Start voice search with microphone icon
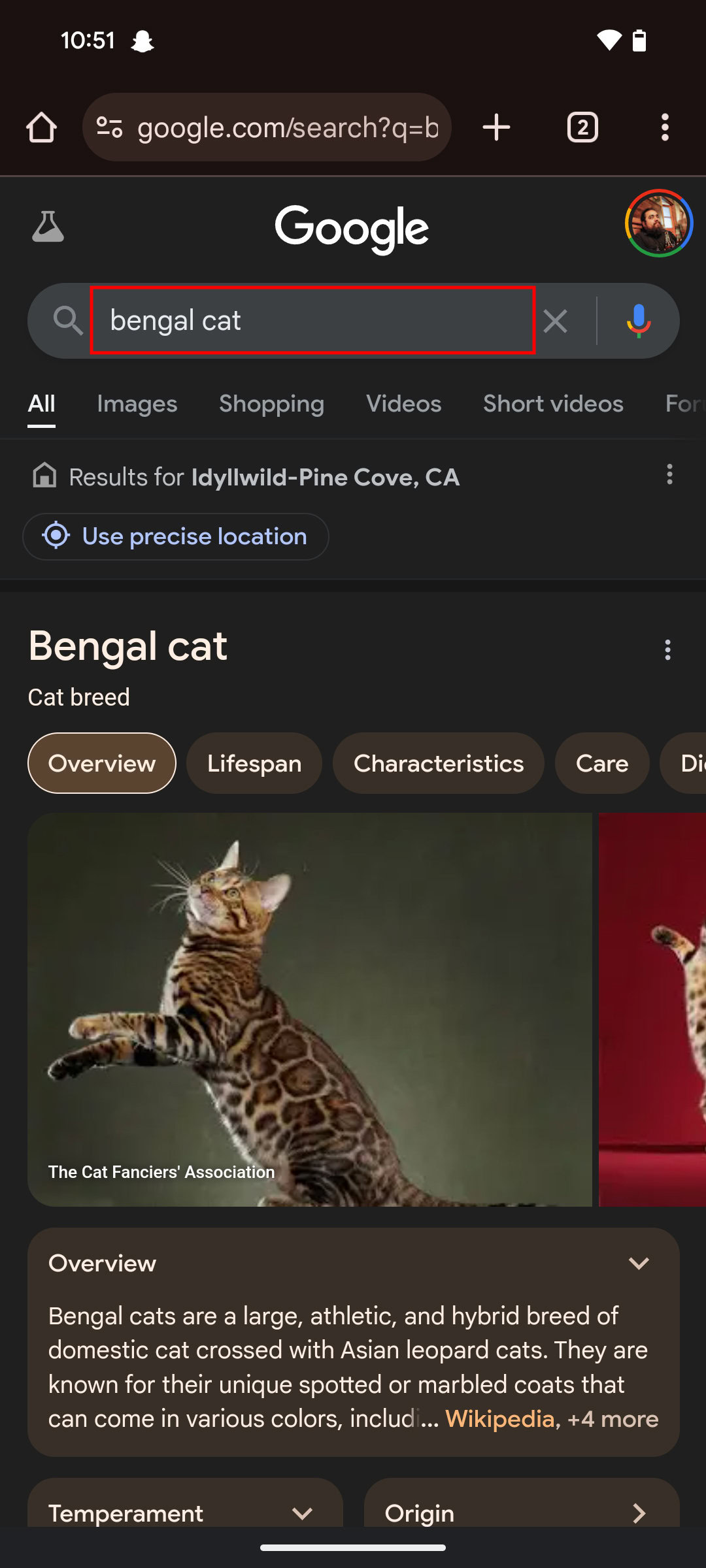Image resolution: width=706 pixels, height=1568 pixels. pos(638,321)
